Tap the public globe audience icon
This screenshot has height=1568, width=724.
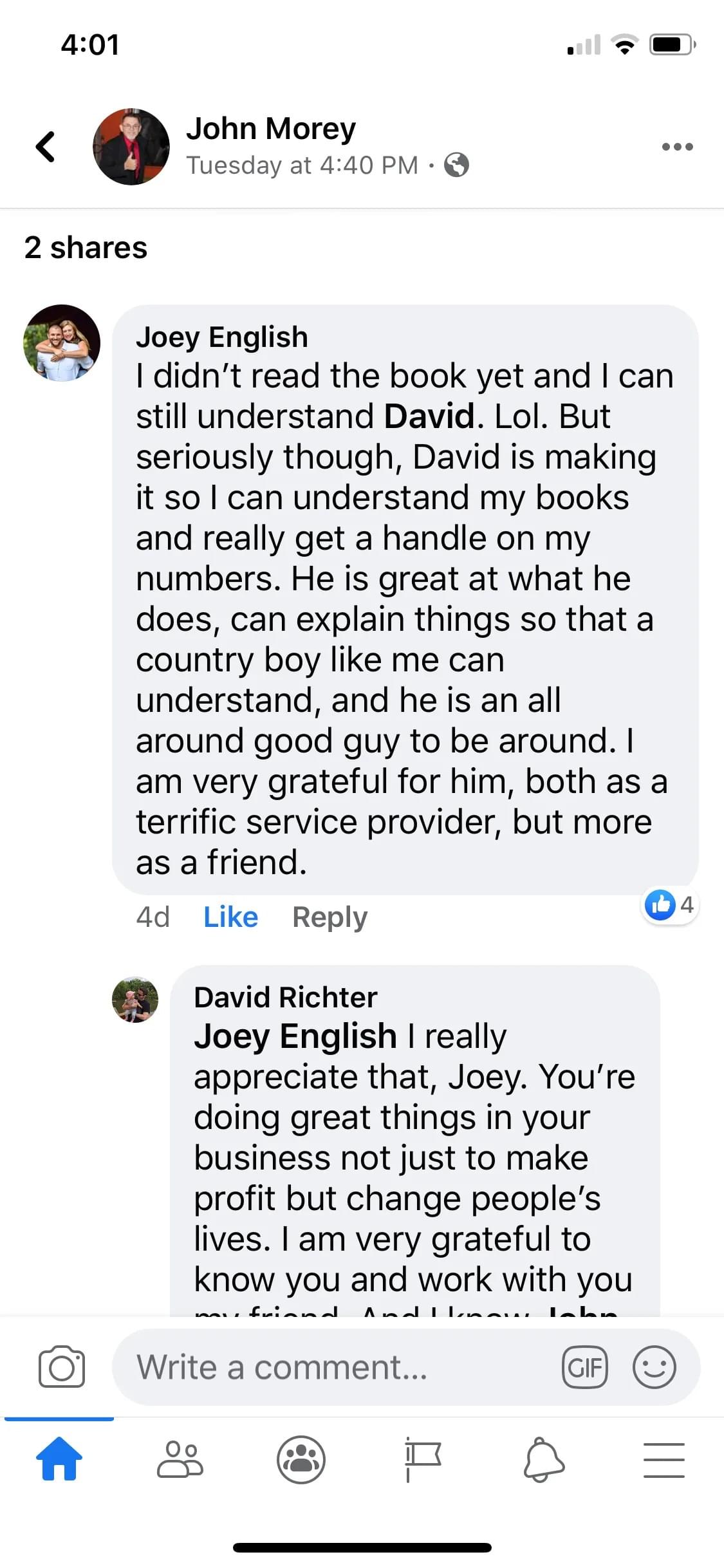(x=457, y=165)
